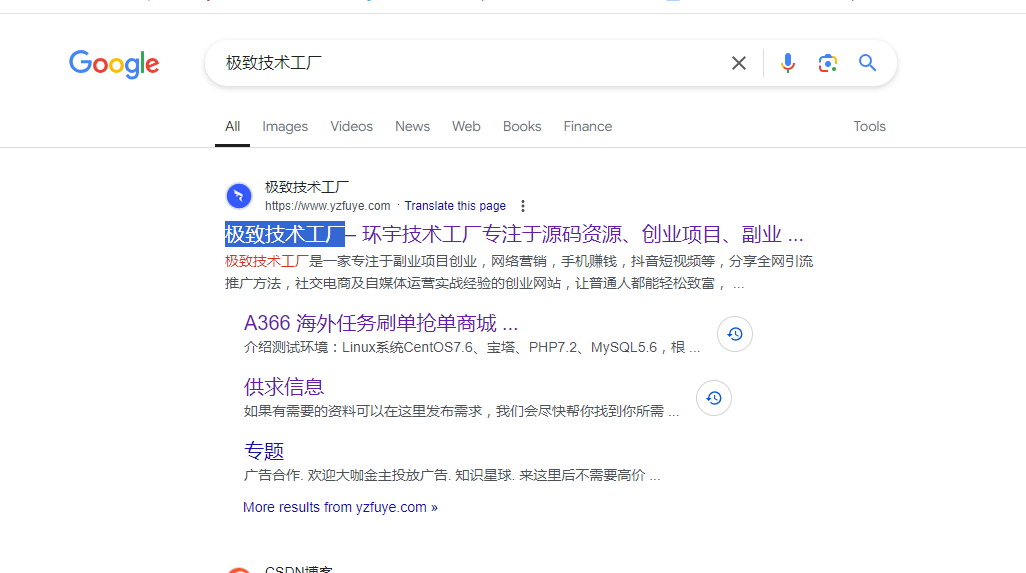Expand the Tools search options

[x=869, y=127]
